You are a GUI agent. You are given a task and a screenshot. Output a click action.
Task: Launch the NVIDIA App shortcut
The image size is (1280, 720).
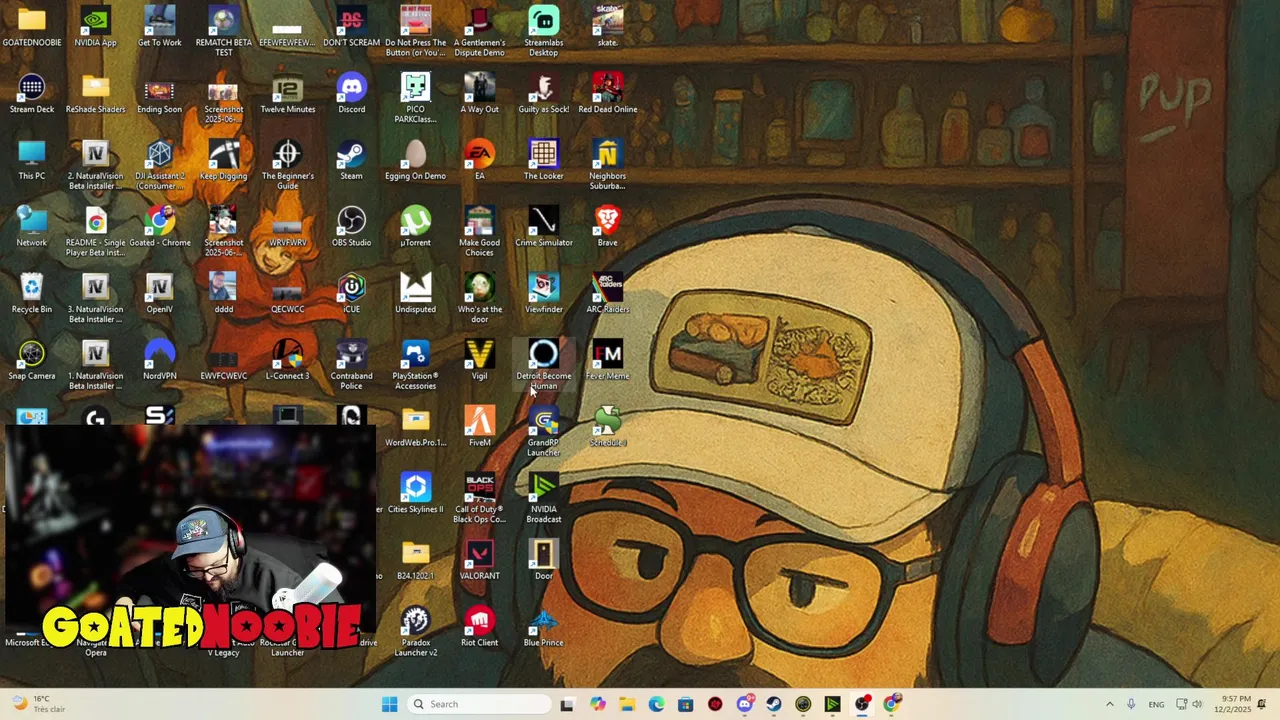pos(95,27)
